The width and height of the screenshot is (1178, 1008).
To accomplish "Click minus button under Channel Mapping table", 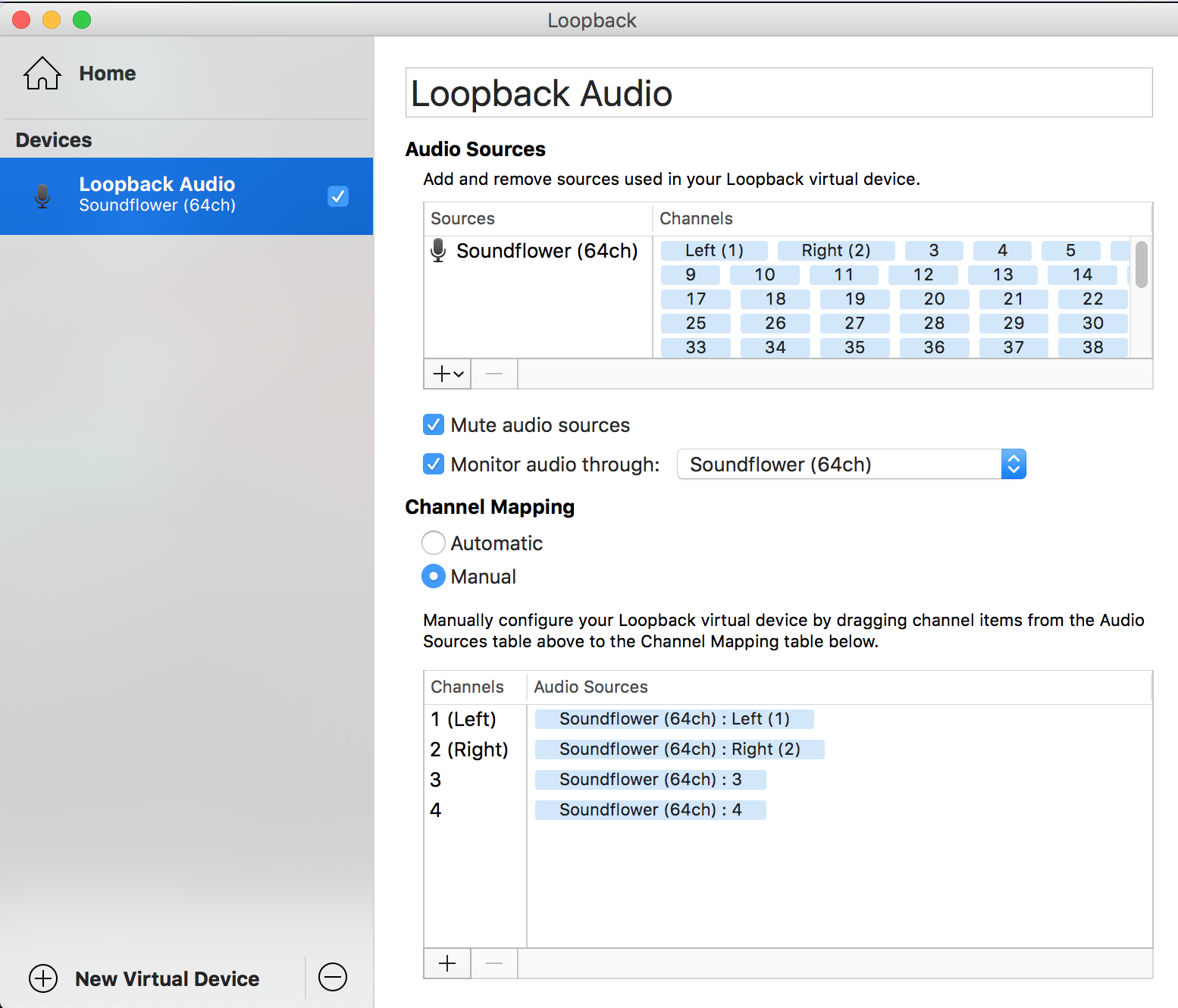I will (494, 963).
